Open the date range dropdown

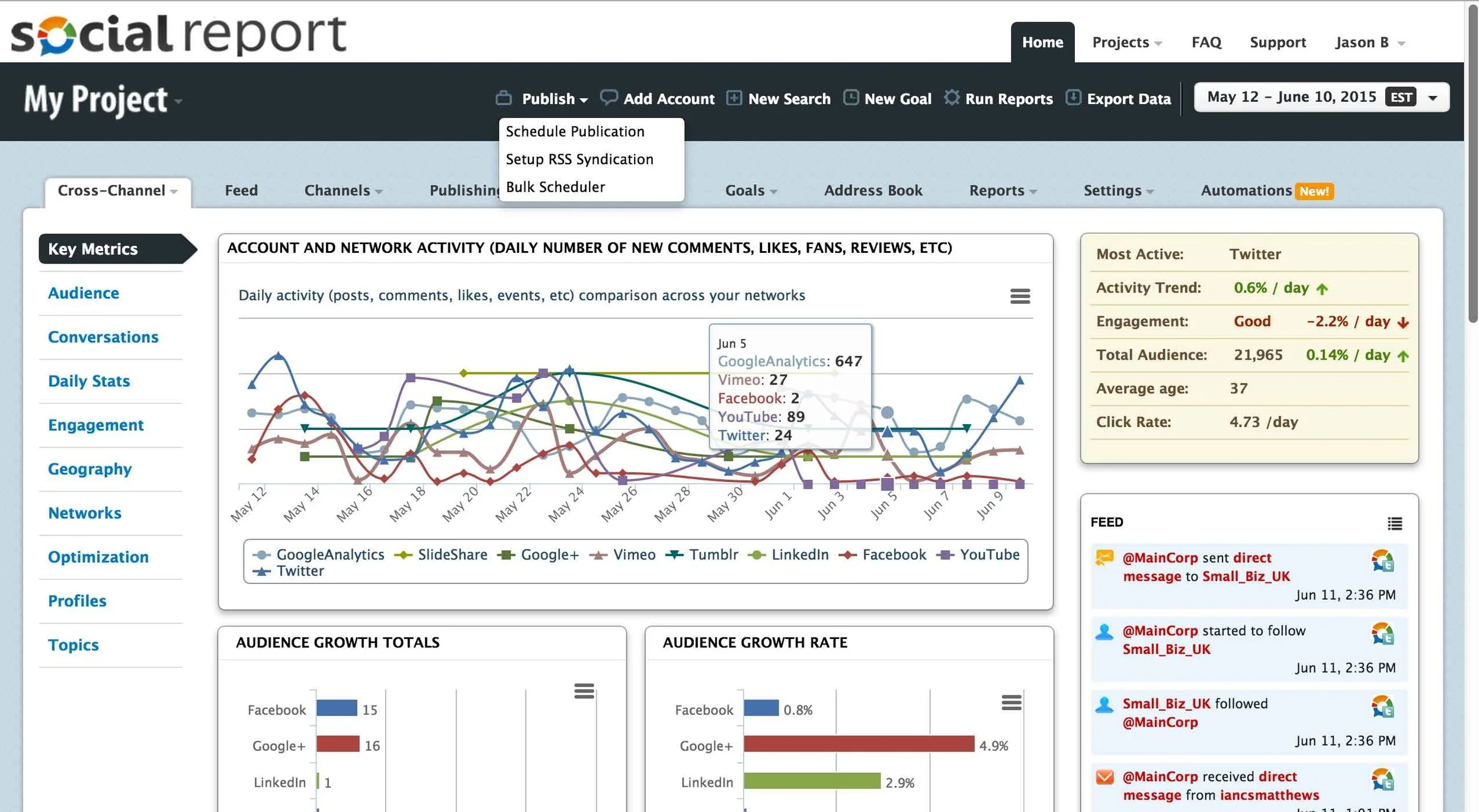coord(1321,97)
